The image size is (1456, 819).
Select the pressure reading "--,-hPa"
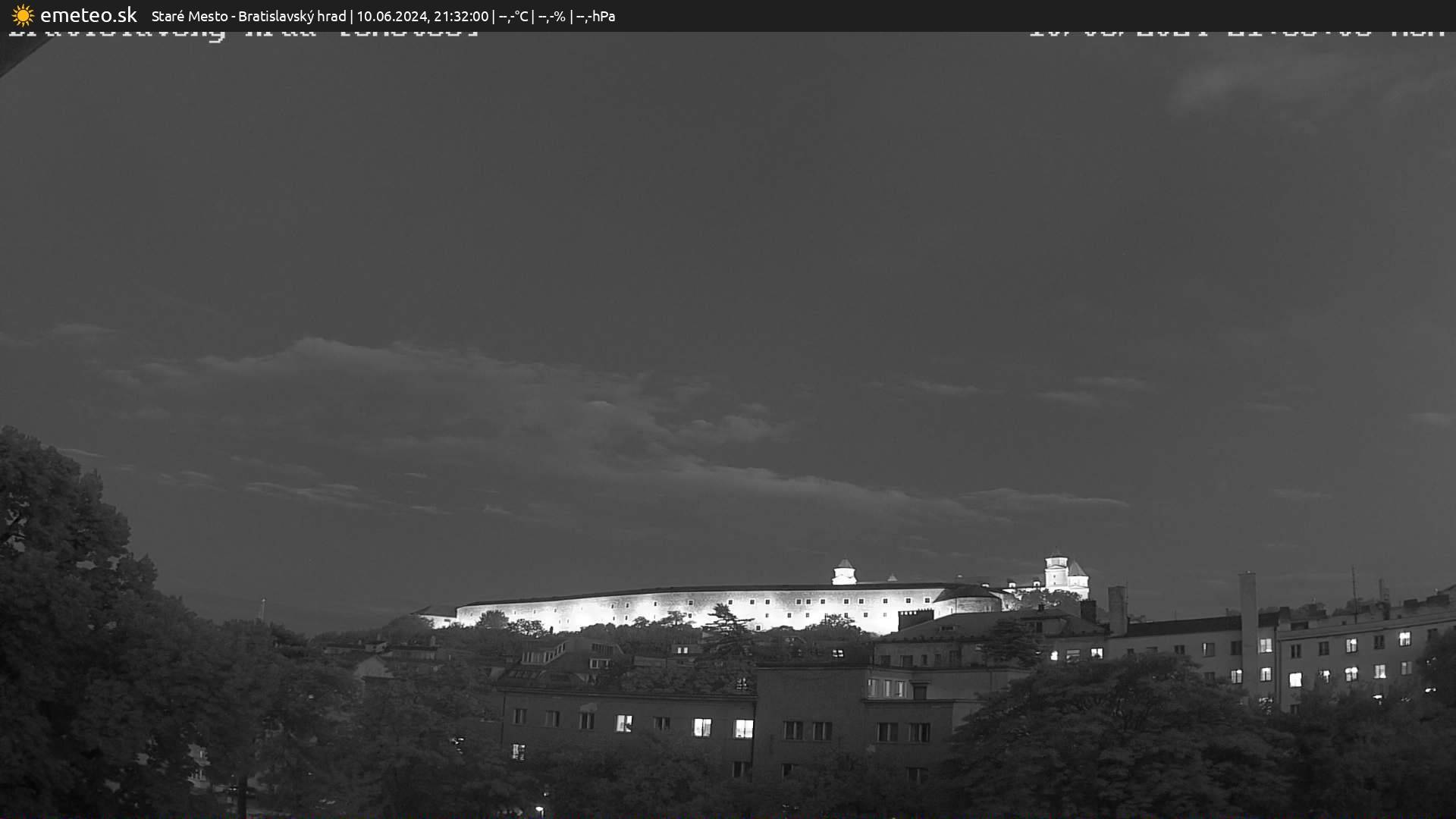595,15
